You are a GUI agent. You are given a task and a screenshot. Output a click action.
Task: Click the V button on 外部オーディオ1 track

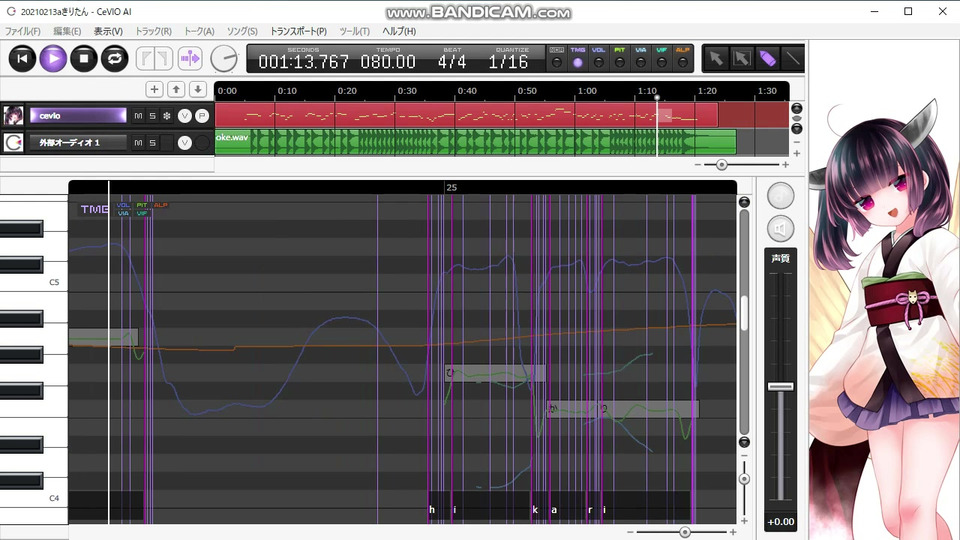click(184, 143)
